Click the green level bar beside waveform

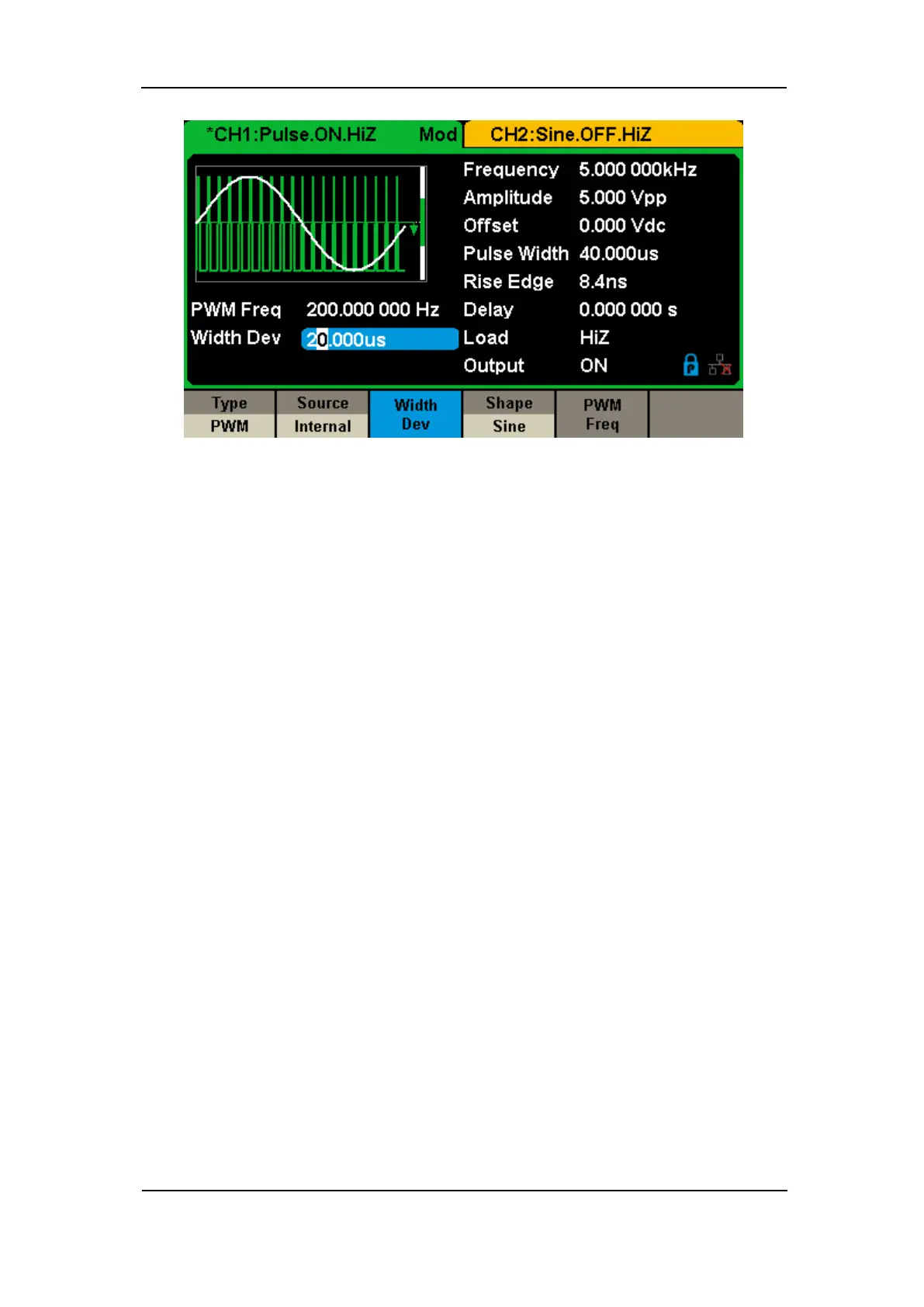pos(423,223)
